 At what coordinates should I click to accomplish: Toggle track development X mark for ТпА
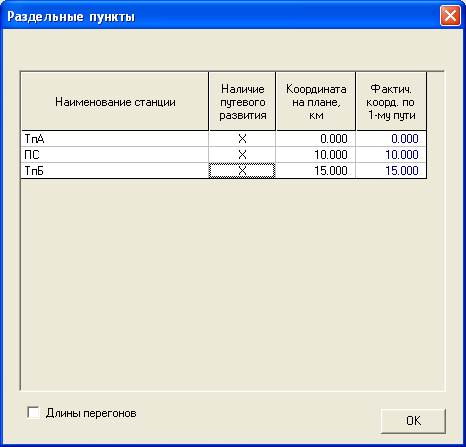[x=242, y=139]
